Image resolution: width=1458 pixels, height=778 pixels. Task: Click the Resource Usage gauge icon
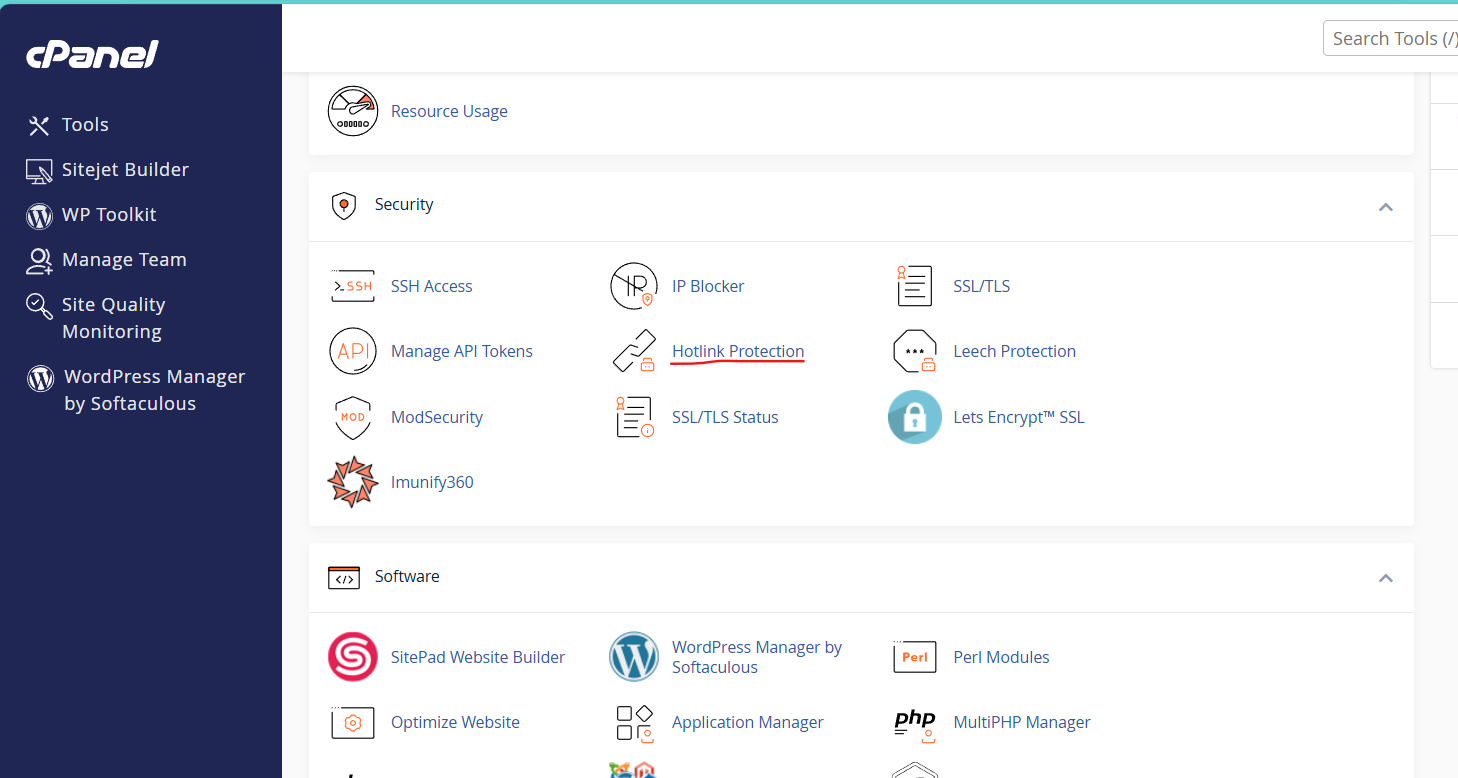tap(353, 111)
